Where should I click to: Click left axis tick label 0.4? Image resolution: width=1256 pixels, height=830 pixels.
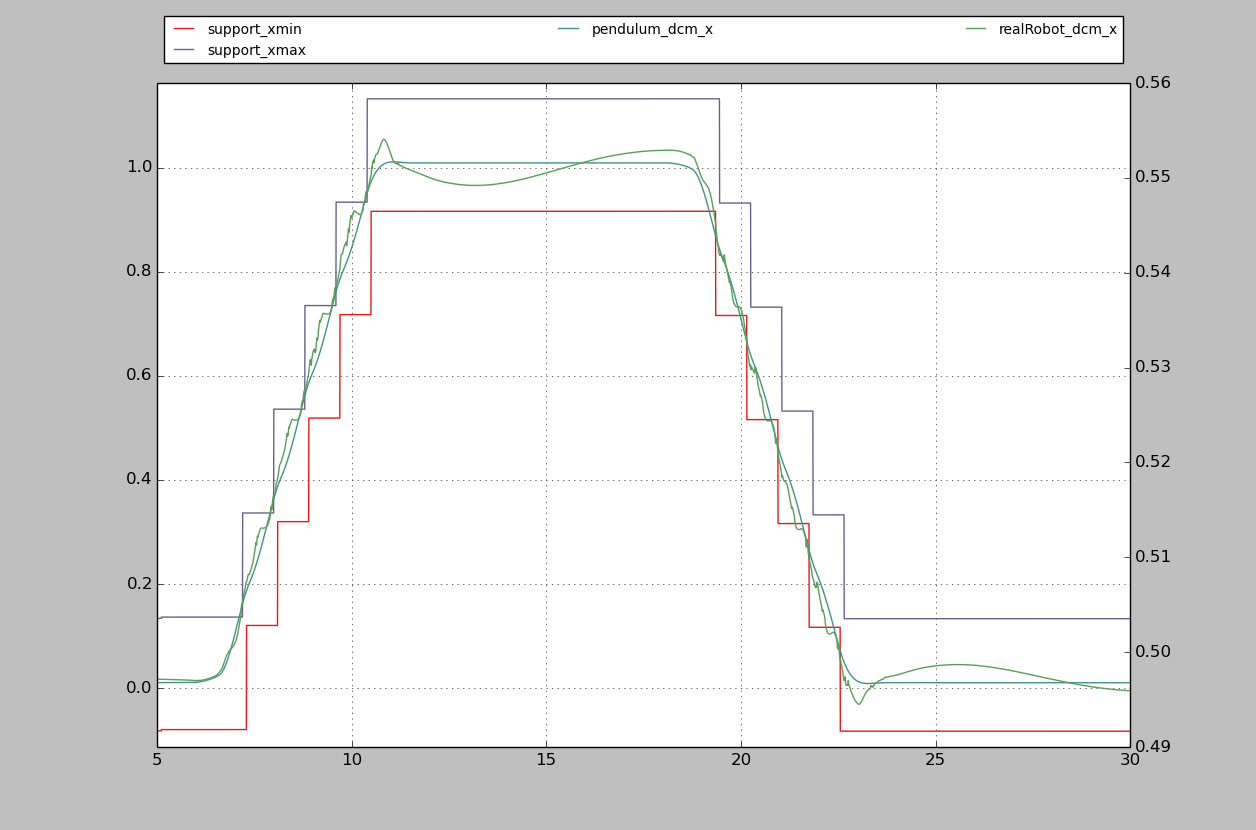point(139,479)
